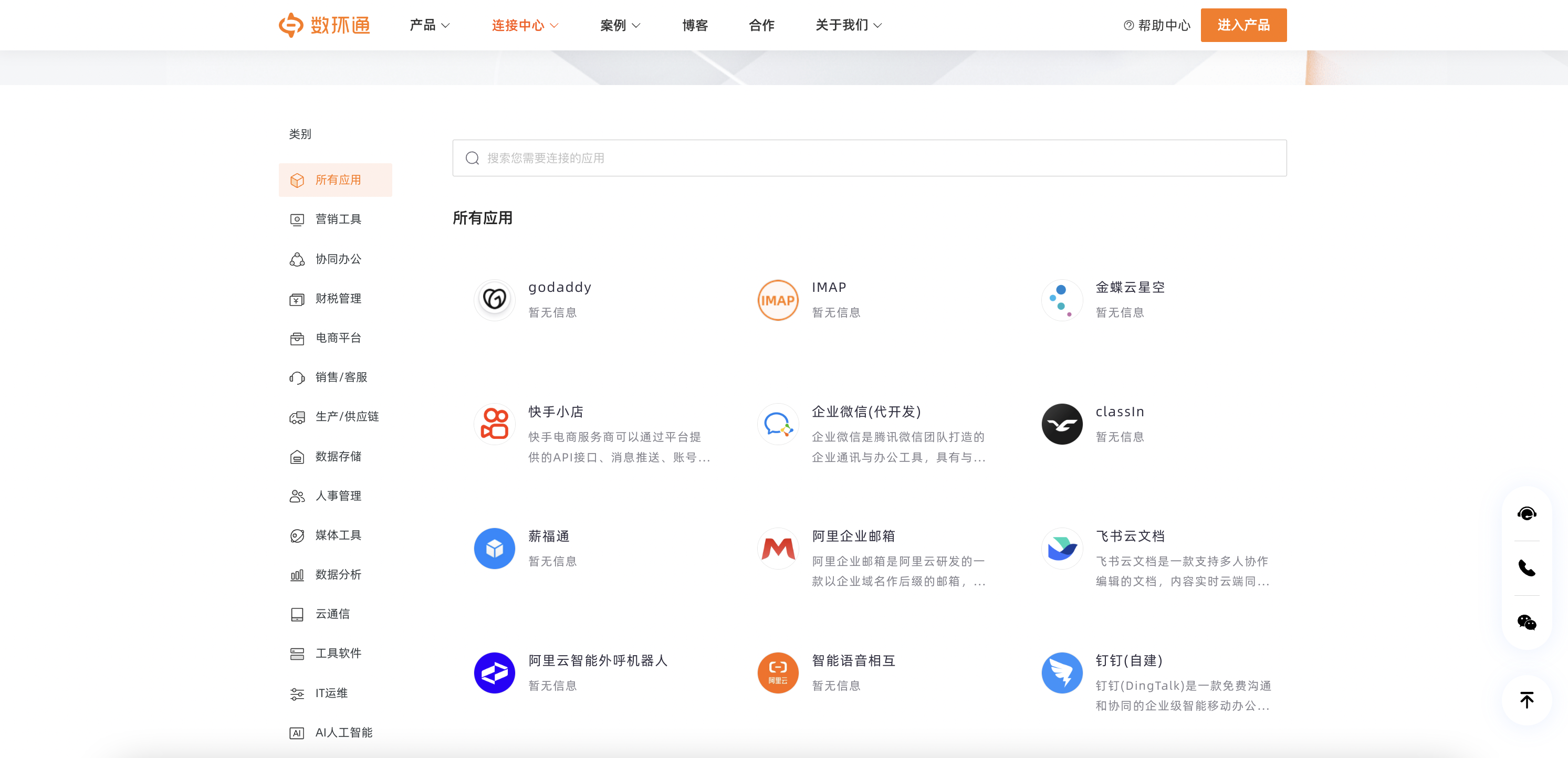Open the IMAP app icon

[778, 300]
